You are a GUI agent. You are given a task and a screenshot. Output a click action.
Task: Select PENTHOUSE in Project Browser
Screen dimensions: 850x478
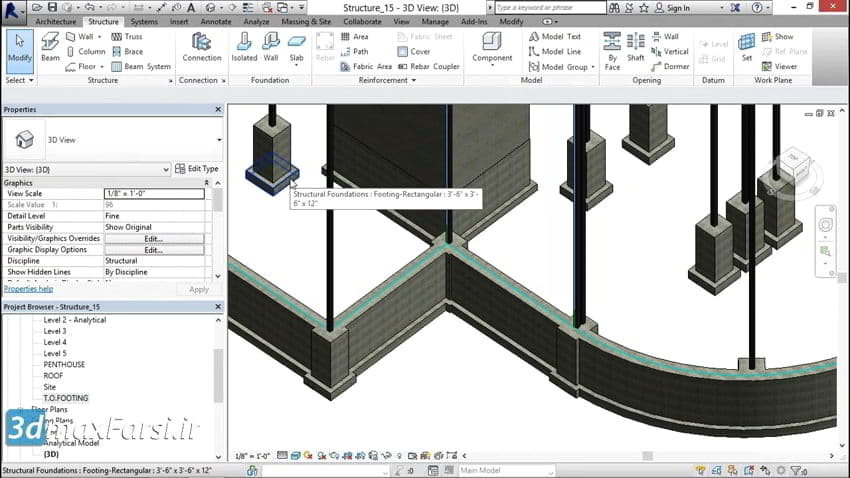[x=64, y=365]
